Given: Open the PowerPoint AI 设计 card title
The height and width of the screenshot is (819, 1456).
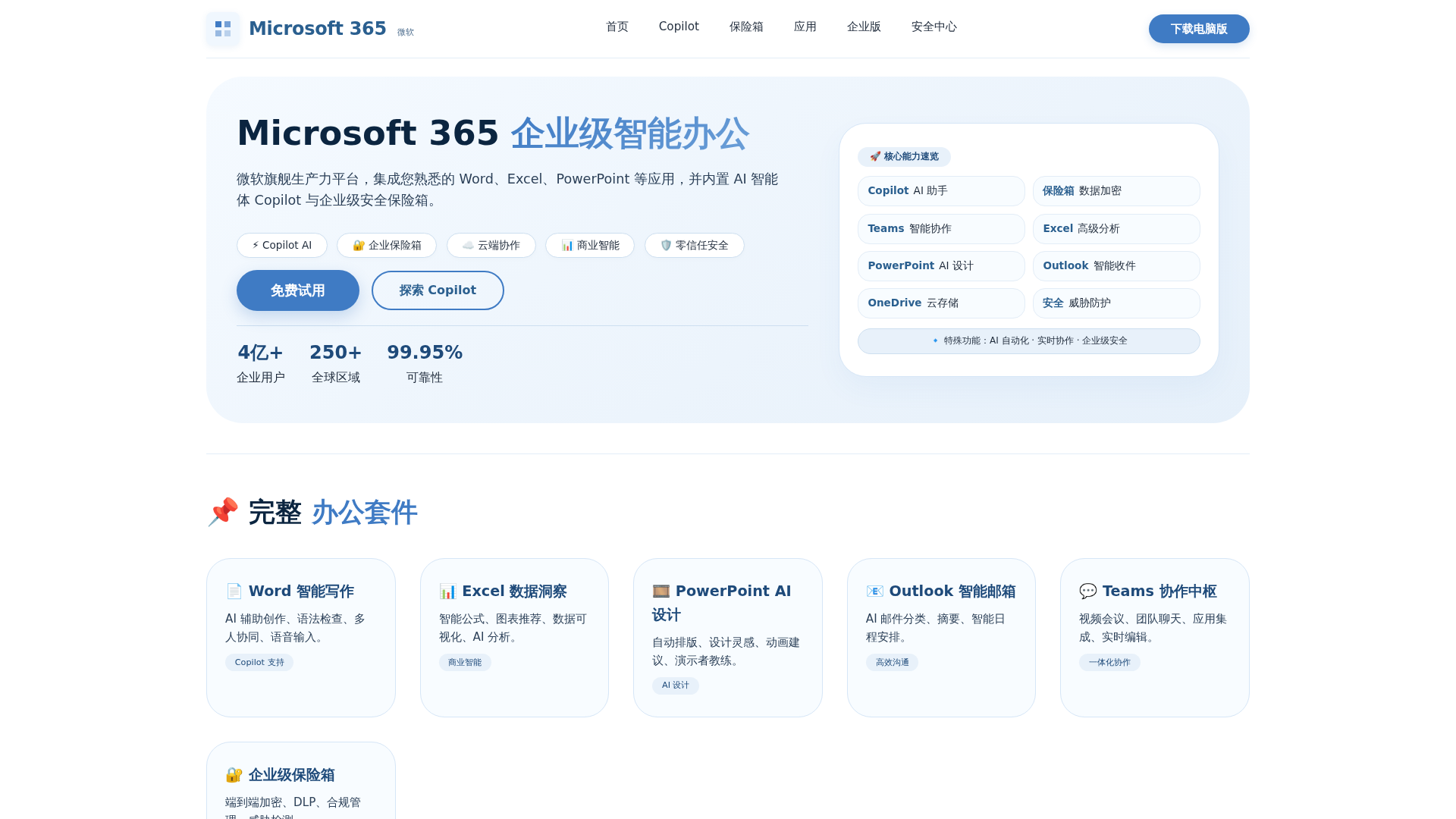Looking at the screenshot, I should [x=722, y=603].
